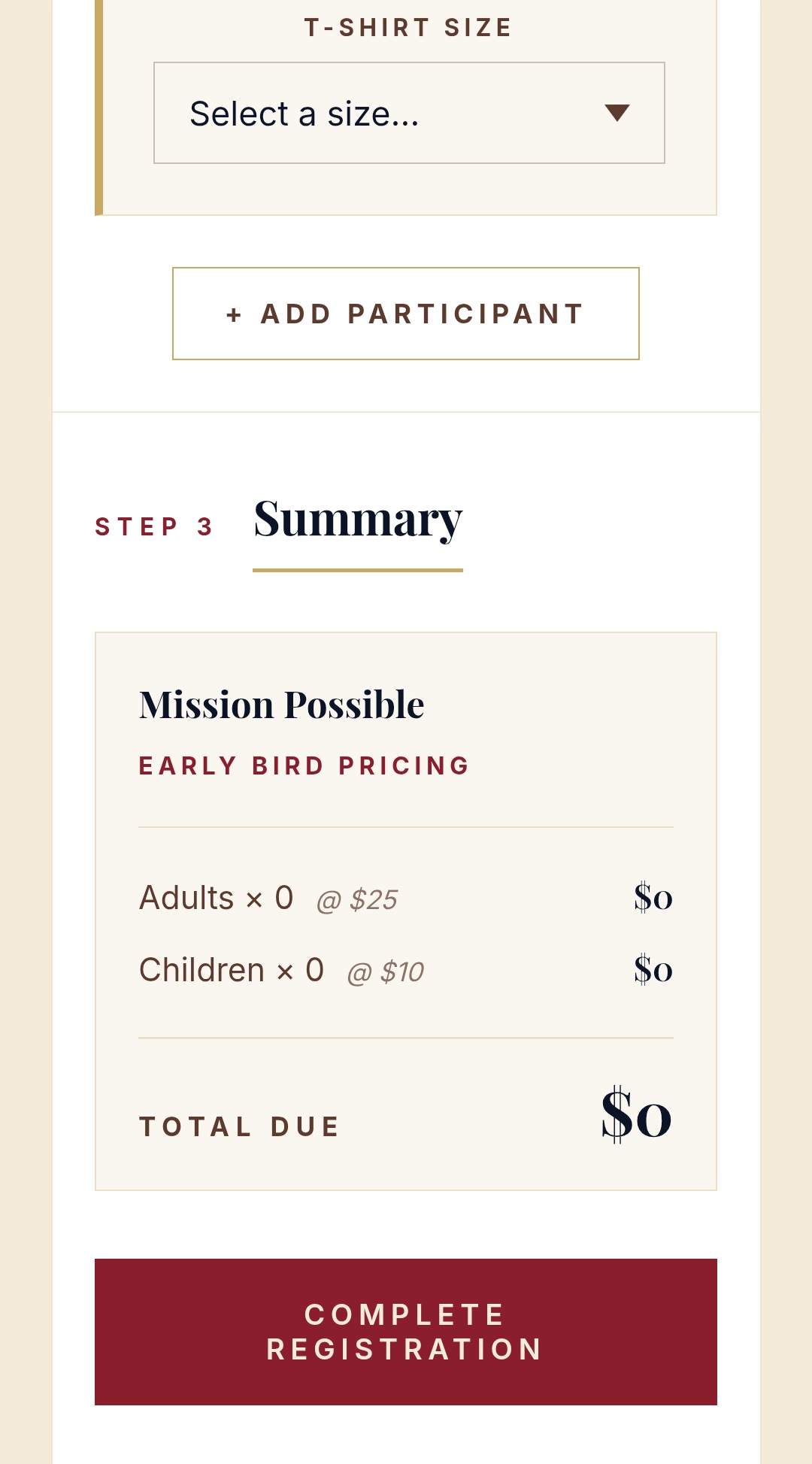Submit with the Complete Registration button

(406, 1332)
